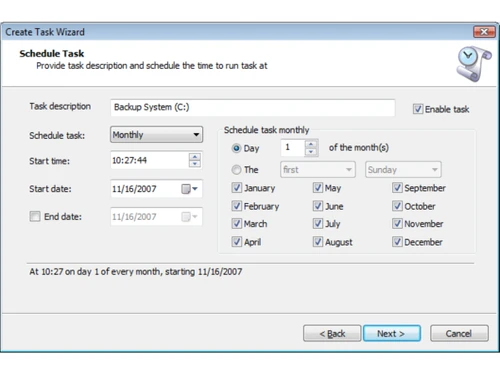
Task: Uncheck the October checkbox
Action: tap(397, 206)
